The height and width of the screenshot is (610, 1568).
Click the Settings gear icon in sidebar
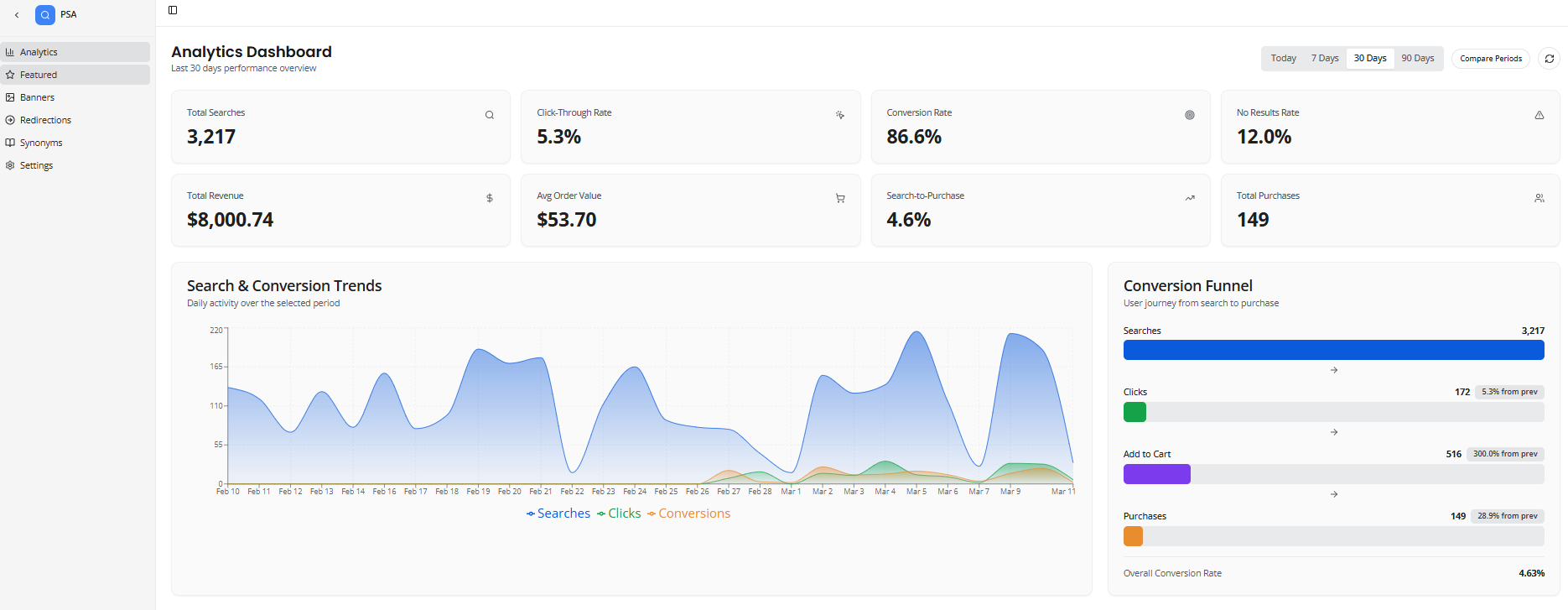10,165
